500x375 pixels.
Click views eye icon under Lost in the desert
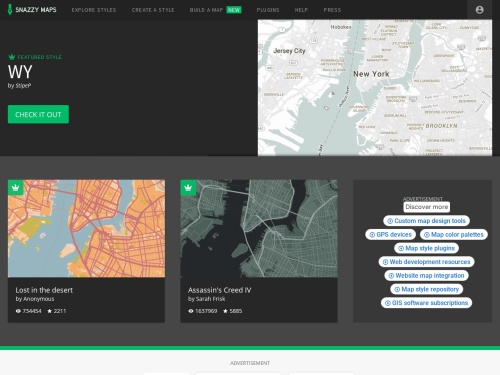pos(18,311)
